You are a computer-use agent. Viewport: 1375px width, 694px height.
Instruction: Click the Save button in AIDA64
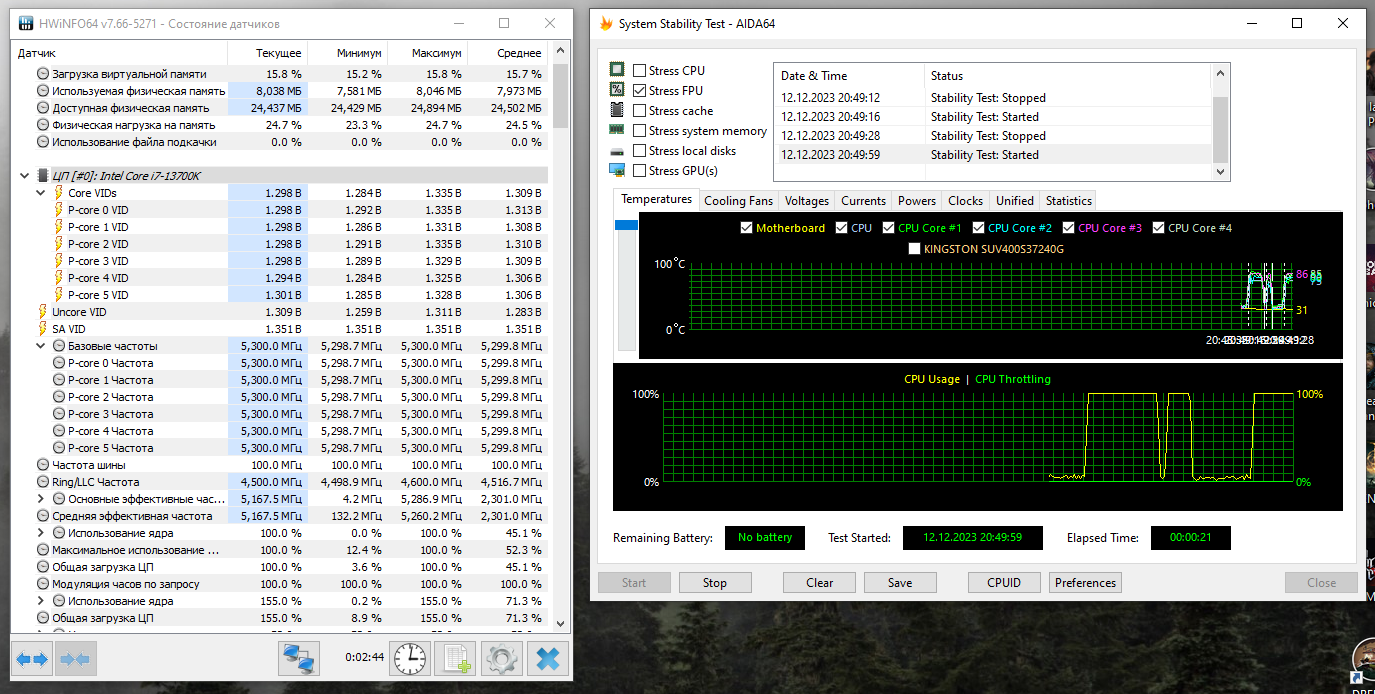point(900,582)
